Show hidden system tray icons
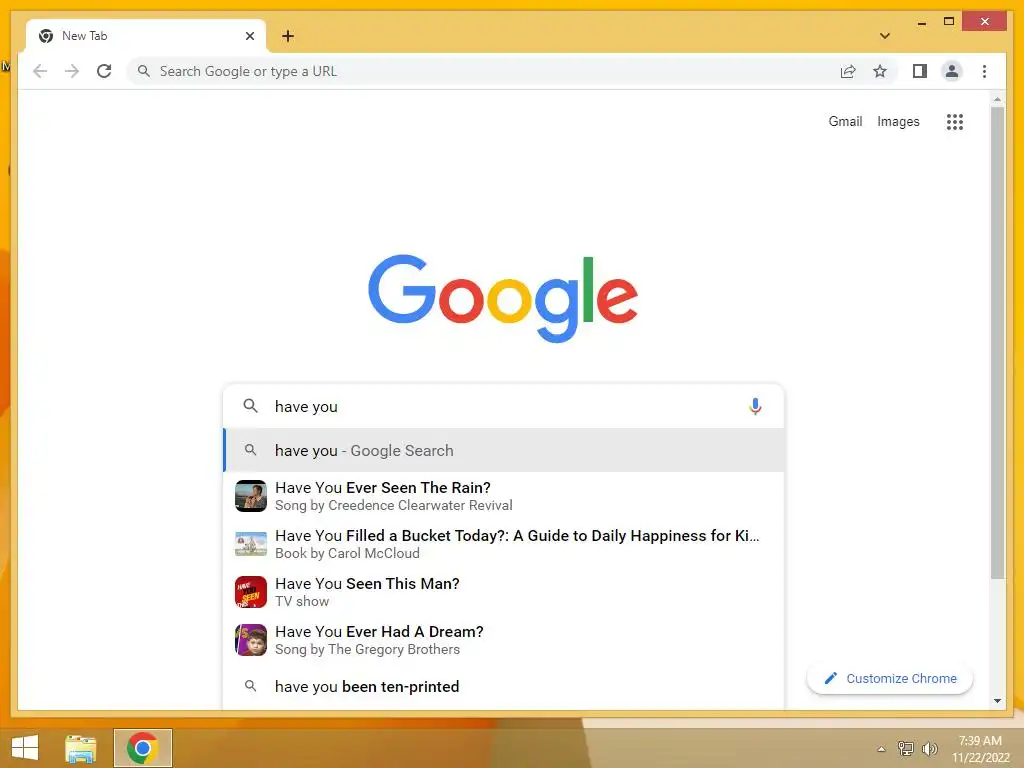This screenshot has height=768, width=1024. coord(881,749)
